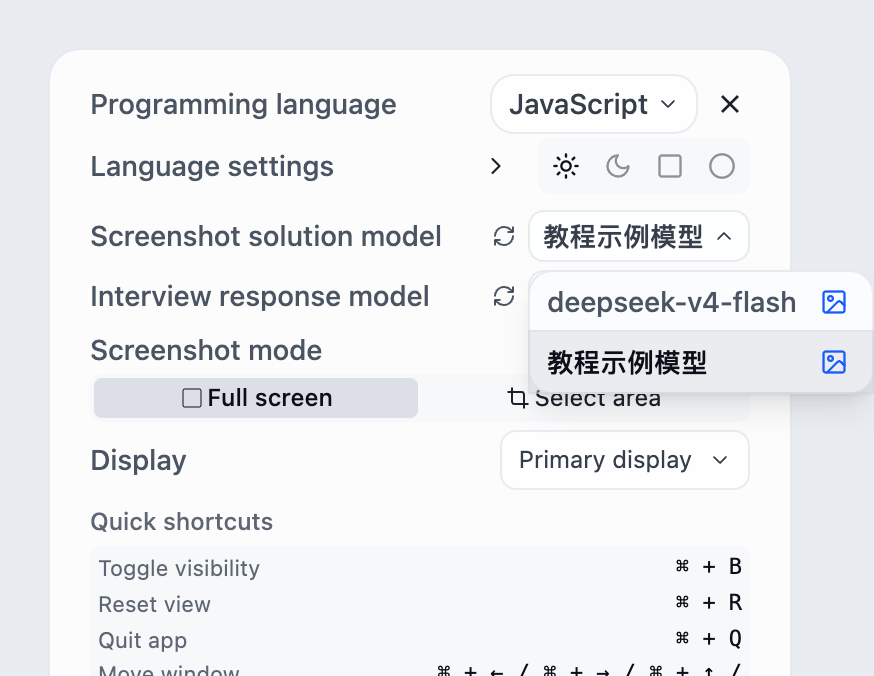Select the circle theme icon
This screenshot has width=874, height=676.
click(721, 166)
